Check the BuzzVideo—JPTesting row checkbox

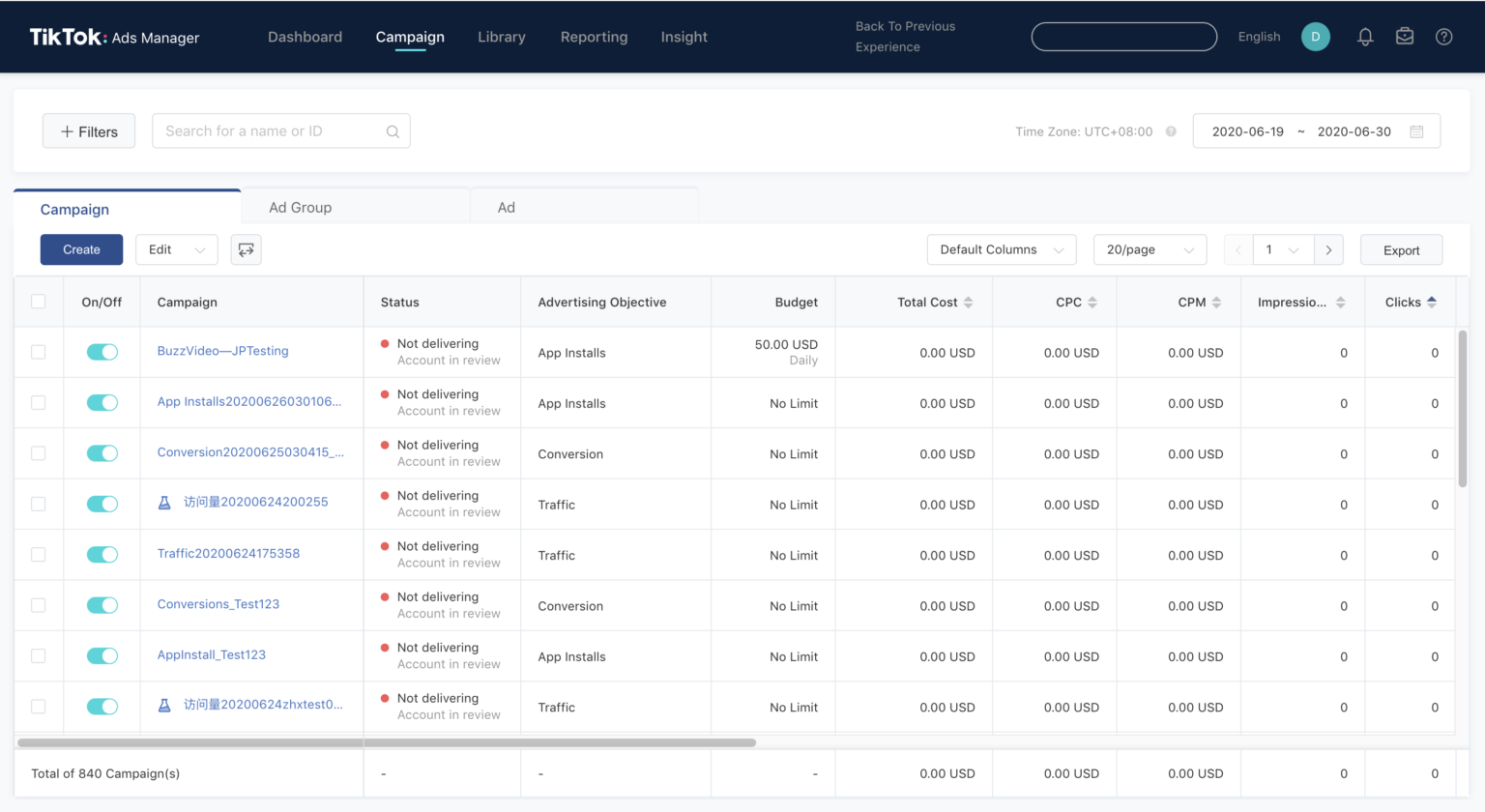39,352
